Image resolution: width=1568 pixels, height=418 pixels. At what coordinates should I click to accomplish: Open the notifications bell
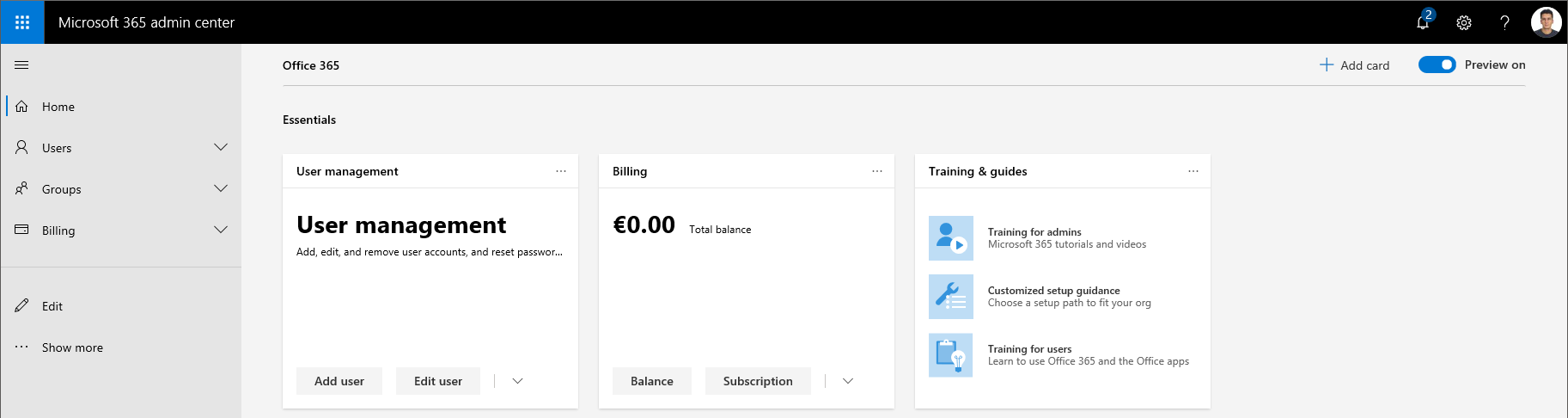(1423, 22)
